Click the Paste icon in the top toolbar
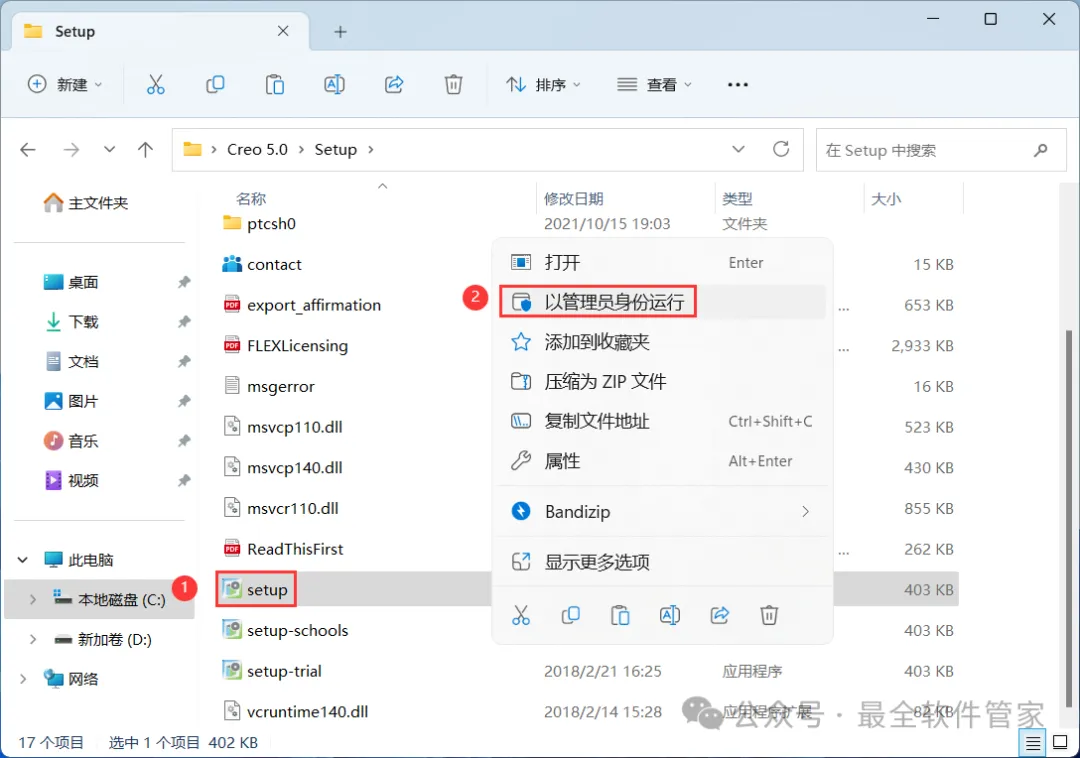The width and height of the screenshot is (1080, 758). coord(275,85)
